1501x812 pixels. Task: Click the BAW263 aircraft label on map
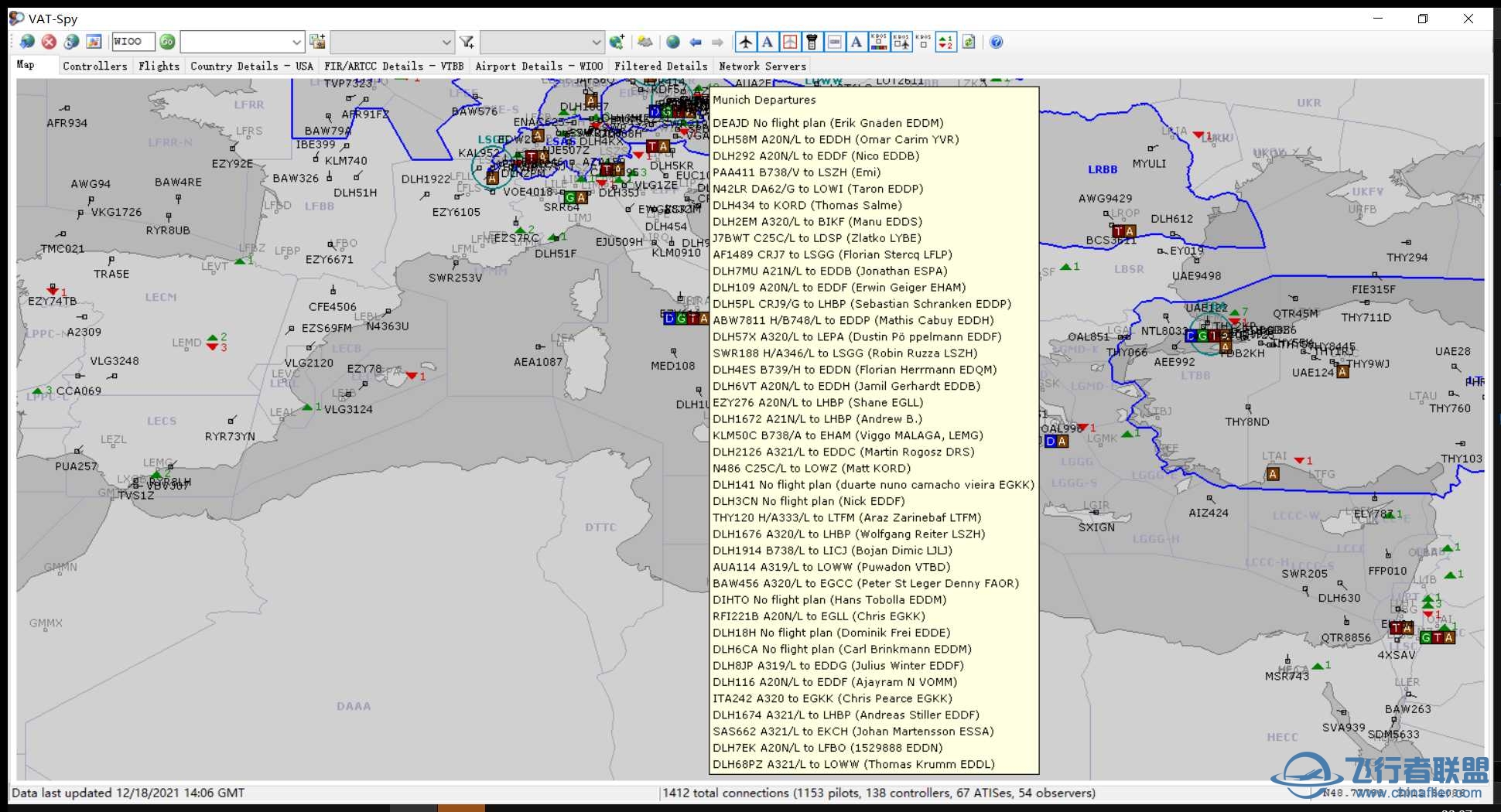point(1408,709)
